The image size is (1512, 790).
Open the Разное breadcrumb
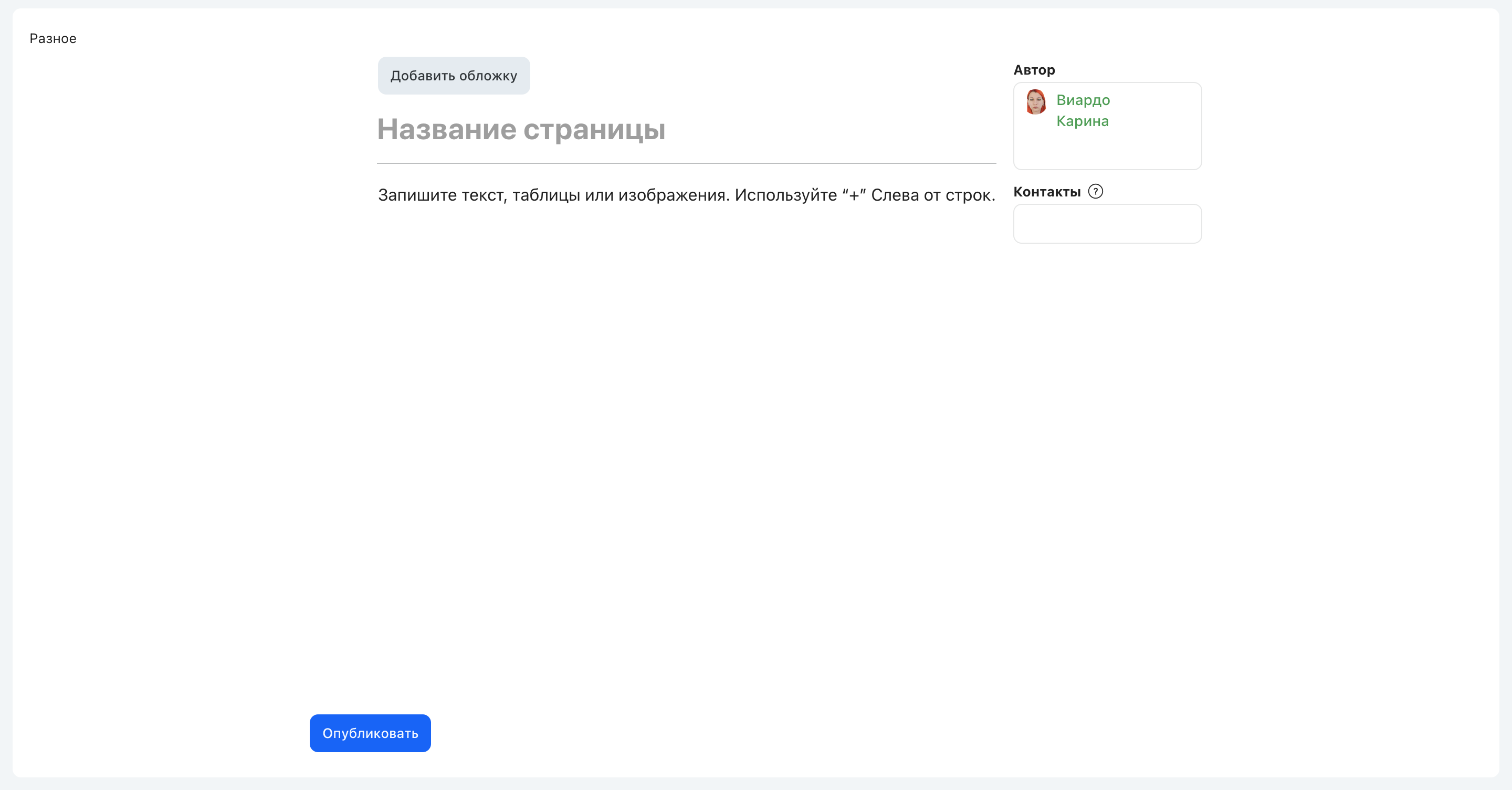pyautogui.click(x=53, y=39)
